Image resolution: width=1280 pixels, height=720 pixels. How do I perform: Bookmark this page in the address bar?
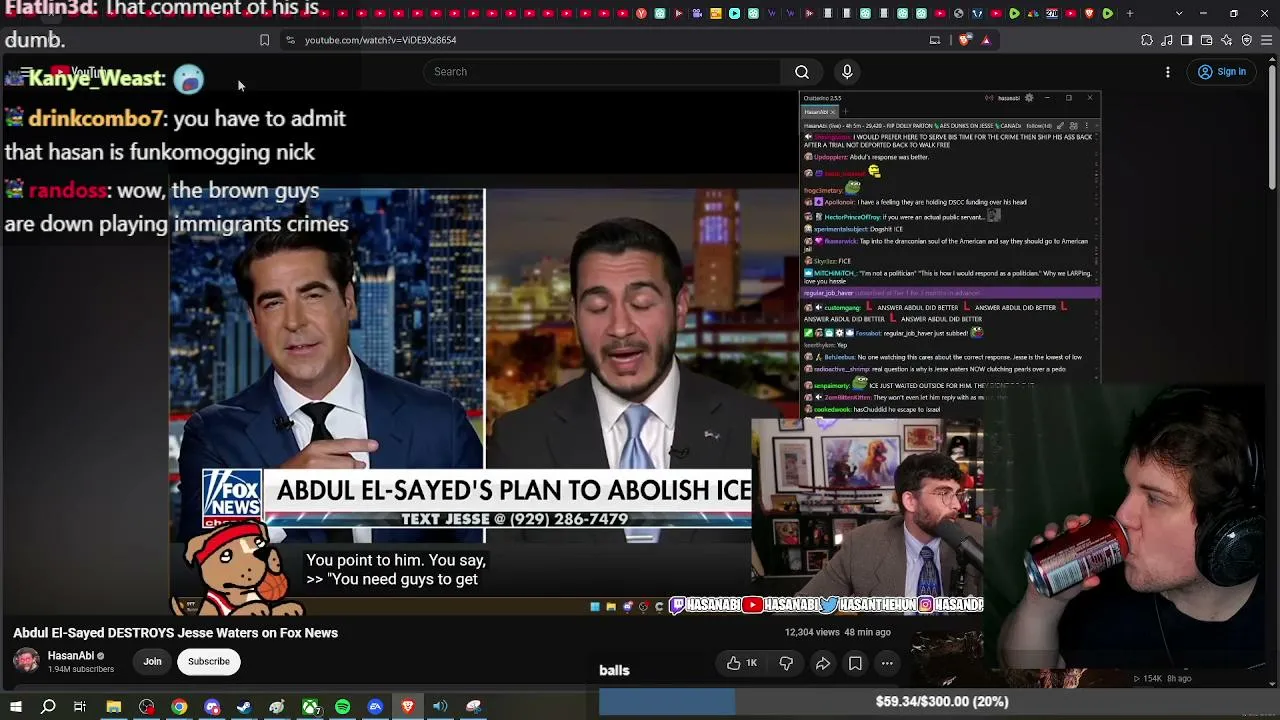264,40
